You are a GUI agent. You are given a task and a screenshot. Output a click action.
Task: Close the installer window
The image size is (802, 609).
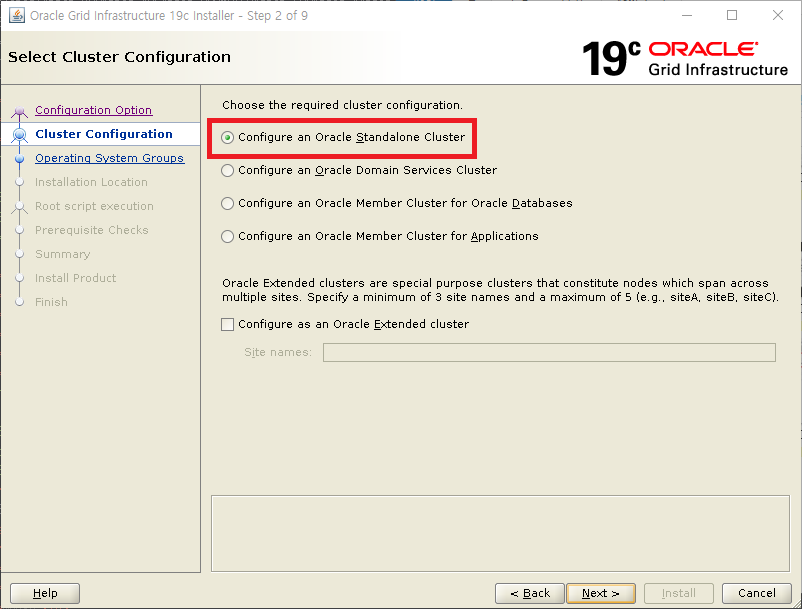777,15
